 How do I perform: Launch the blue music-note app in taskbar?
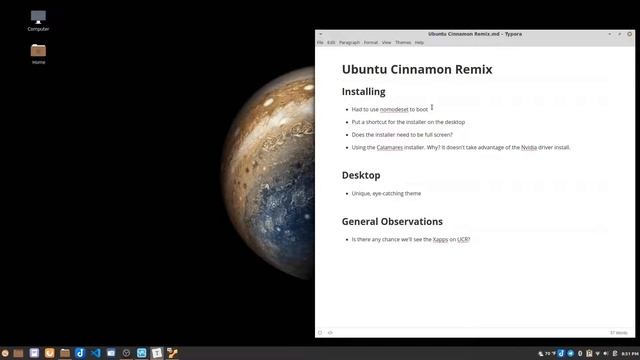point(80,353)
